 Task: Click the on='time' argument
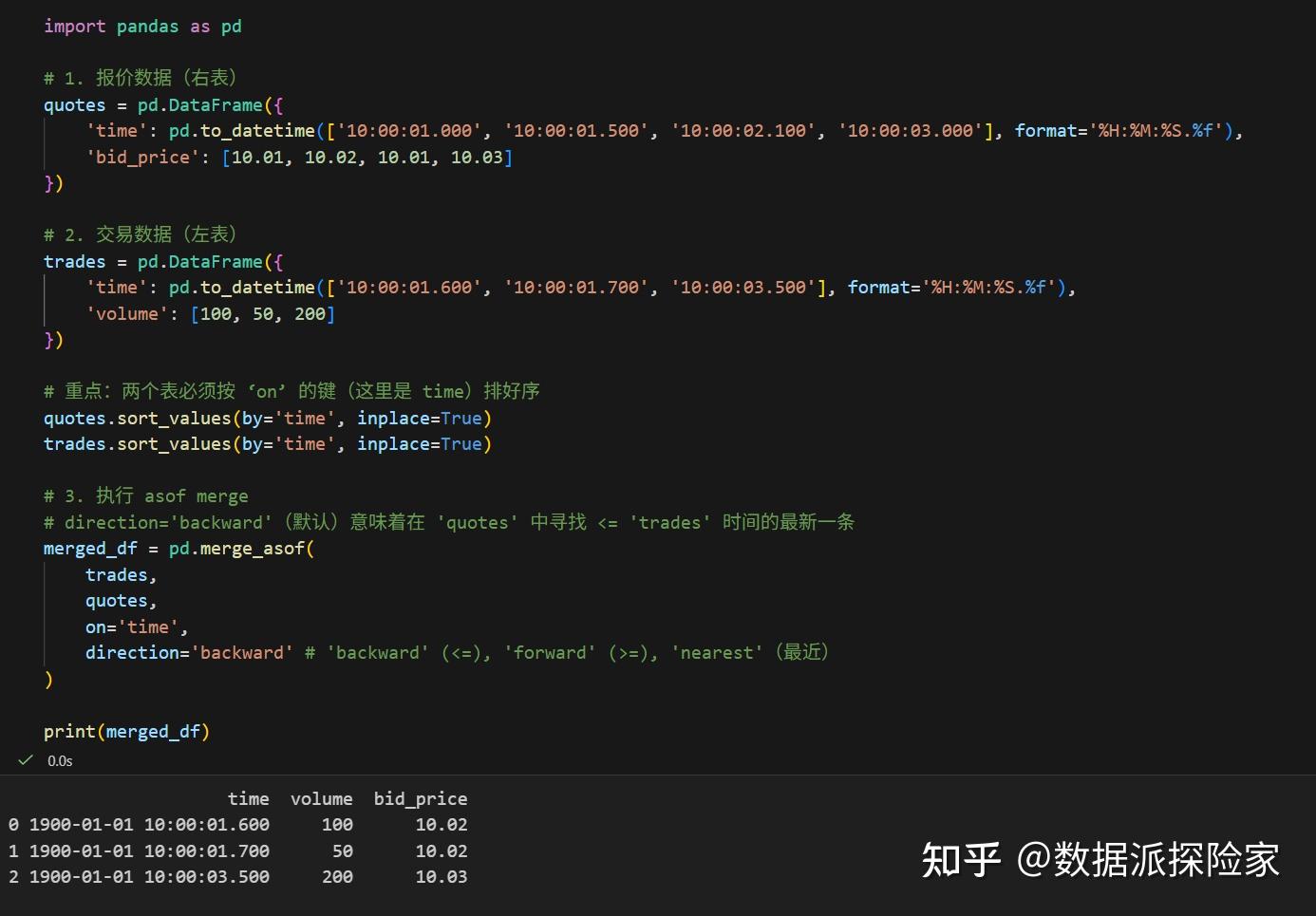[137, 627]
